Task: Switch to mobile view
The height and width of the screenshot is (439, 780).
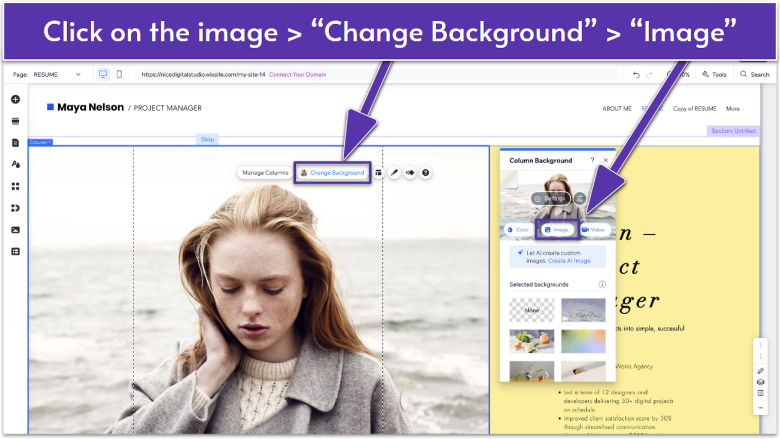Action: click(x=119, y=74)
